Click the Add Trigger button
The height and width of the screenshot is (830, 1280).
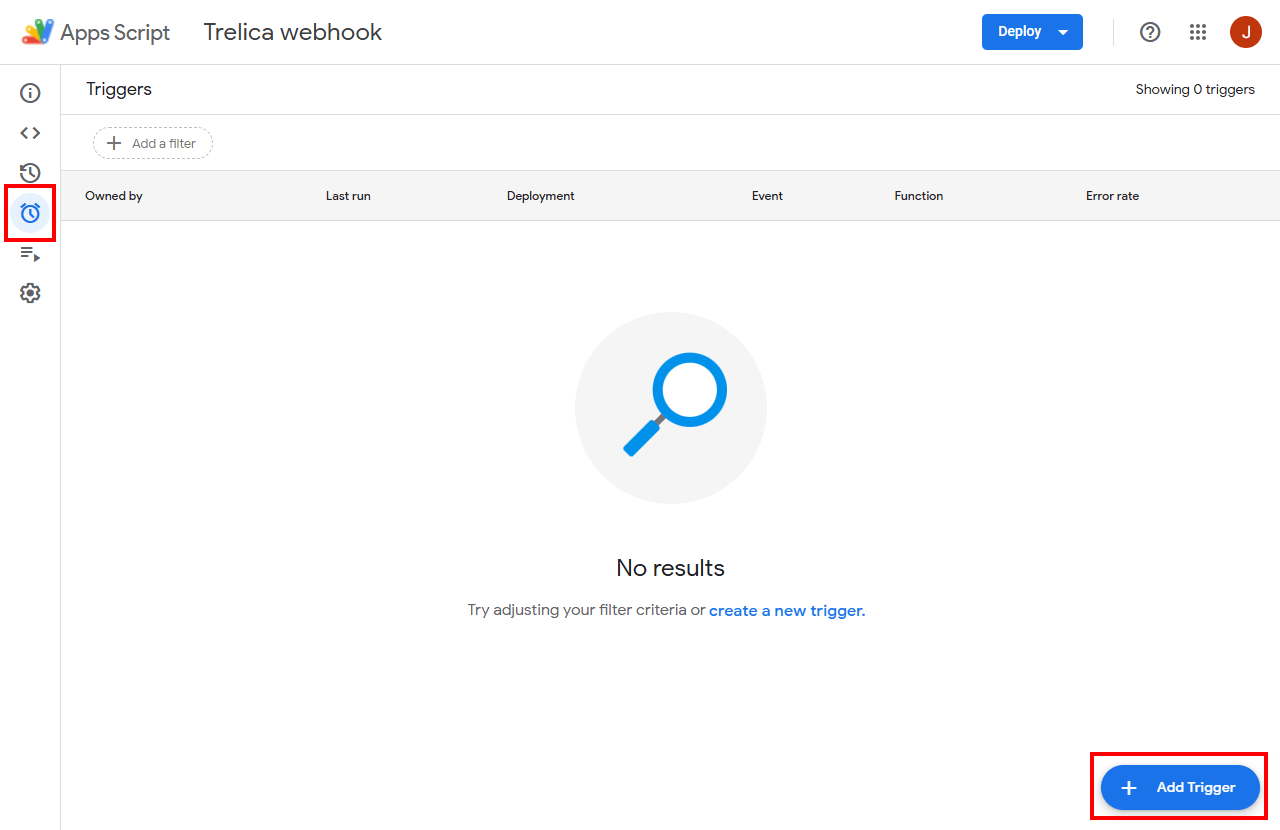point(1180,788)
